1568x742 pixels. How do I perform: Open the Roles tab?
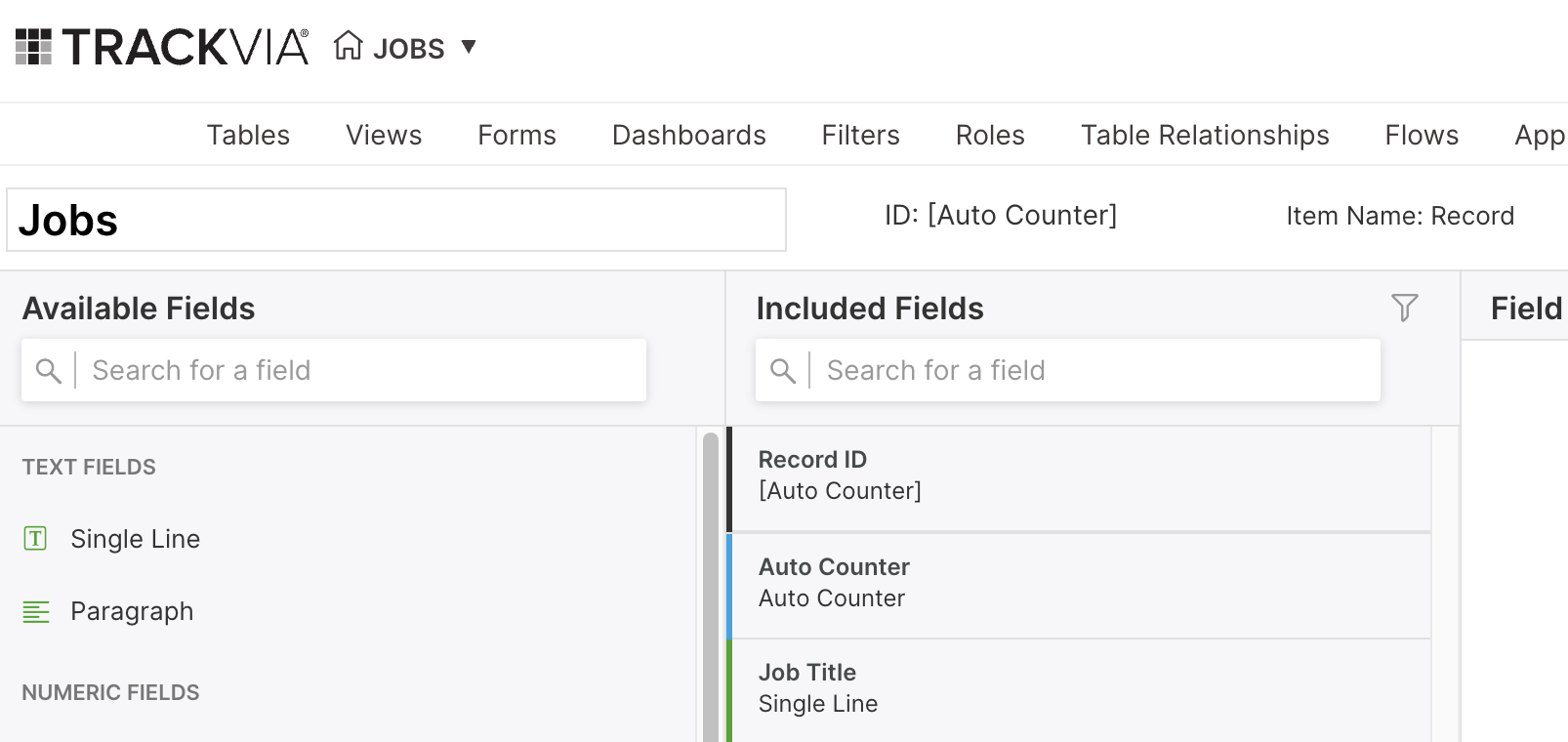coord(990,135)
